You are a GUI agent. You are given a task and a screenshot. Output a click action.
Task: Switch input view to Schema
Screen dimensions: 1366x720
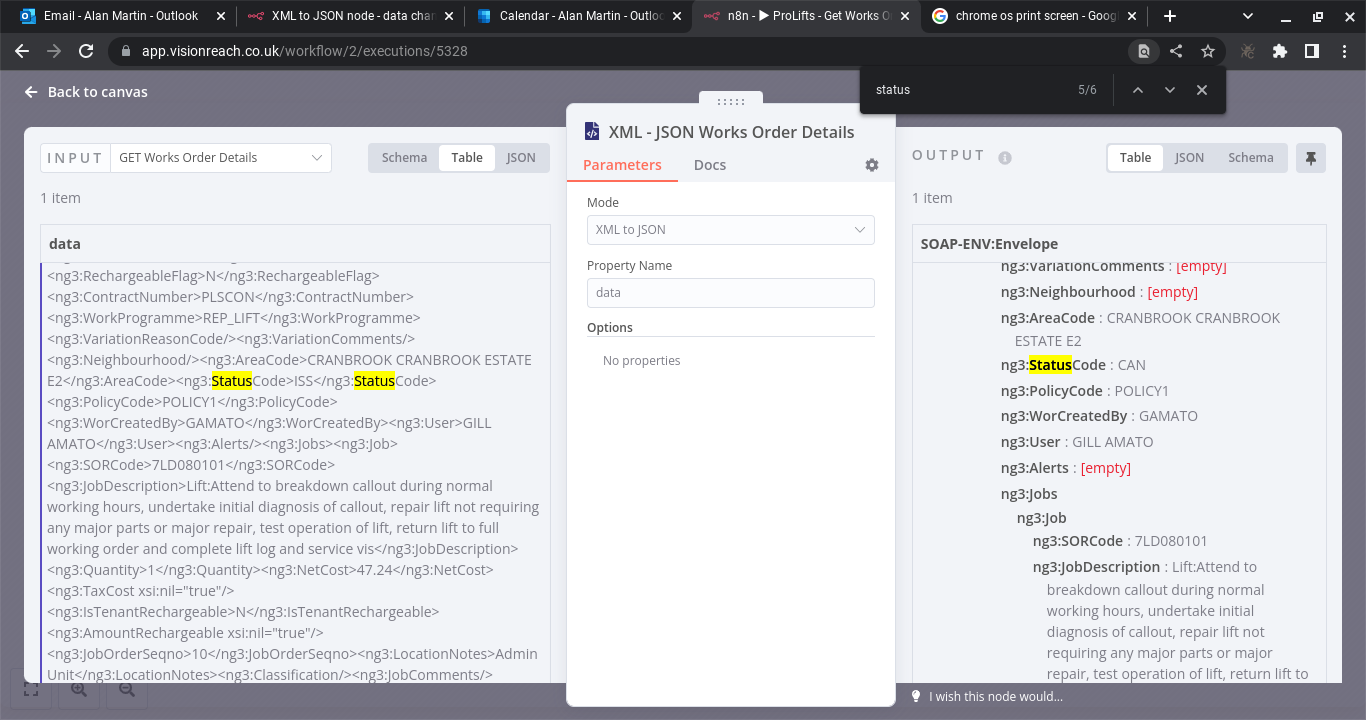tap(404, 158)
